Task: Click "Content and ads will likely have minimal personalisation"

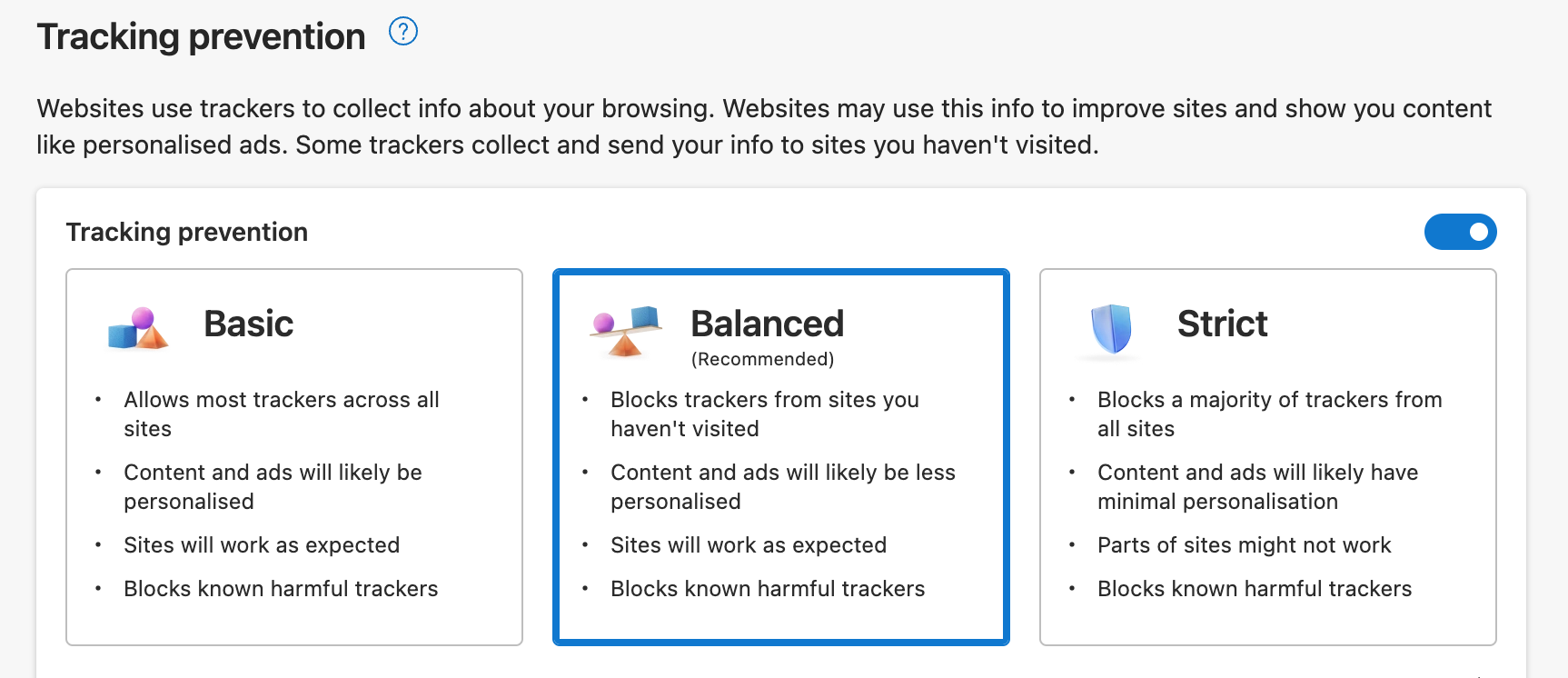Action: [x=1257, y=486]
